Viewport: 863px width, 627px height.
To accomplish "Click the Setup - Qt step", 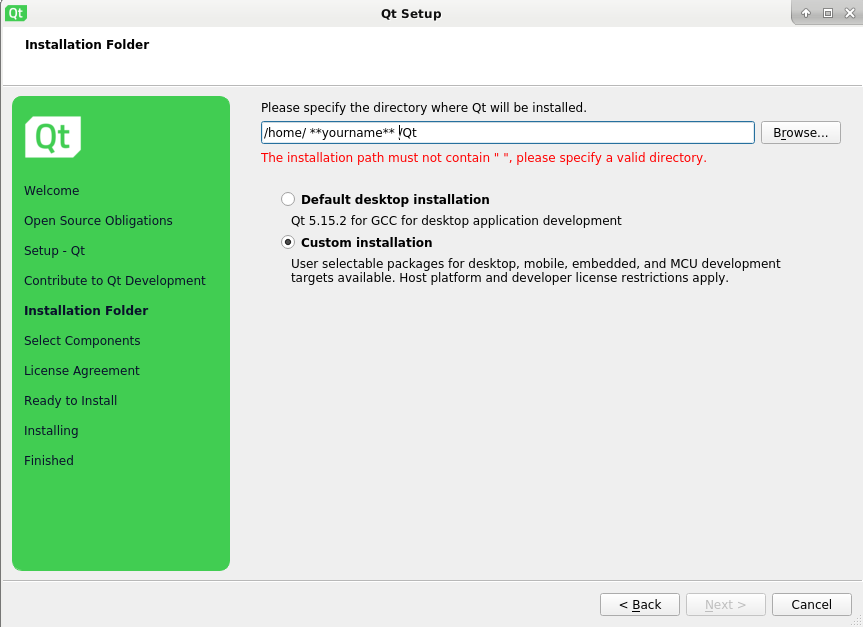I will (54, 250).
